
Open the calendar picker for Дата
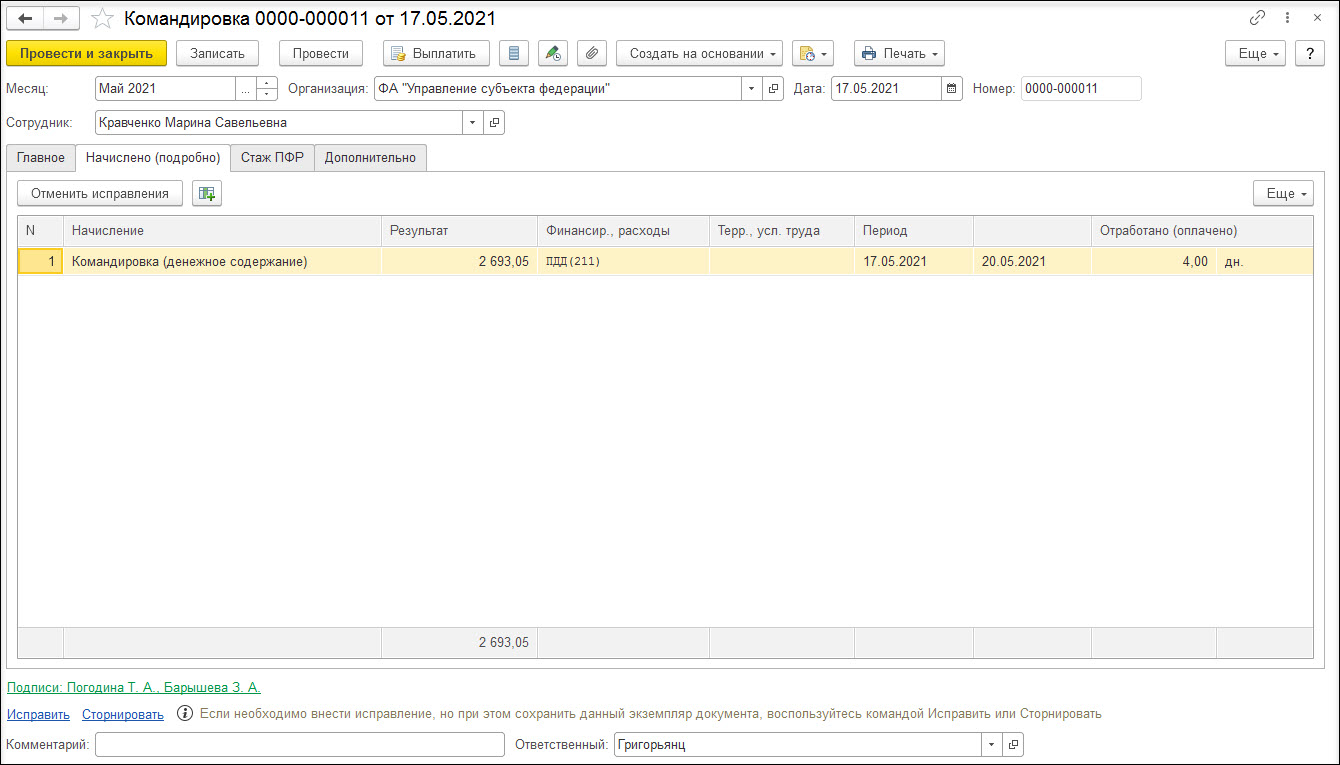(x=952, y=89)
